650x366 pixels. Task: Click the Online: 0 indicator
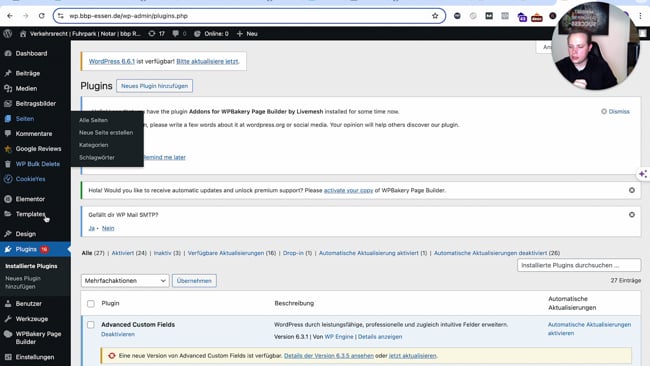211,34
